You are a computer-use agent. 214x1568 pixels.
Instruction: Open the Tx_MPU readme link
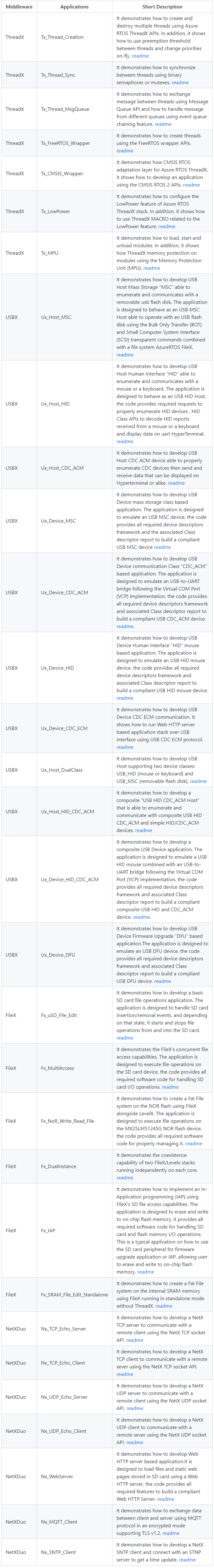[x=152, y=268]
